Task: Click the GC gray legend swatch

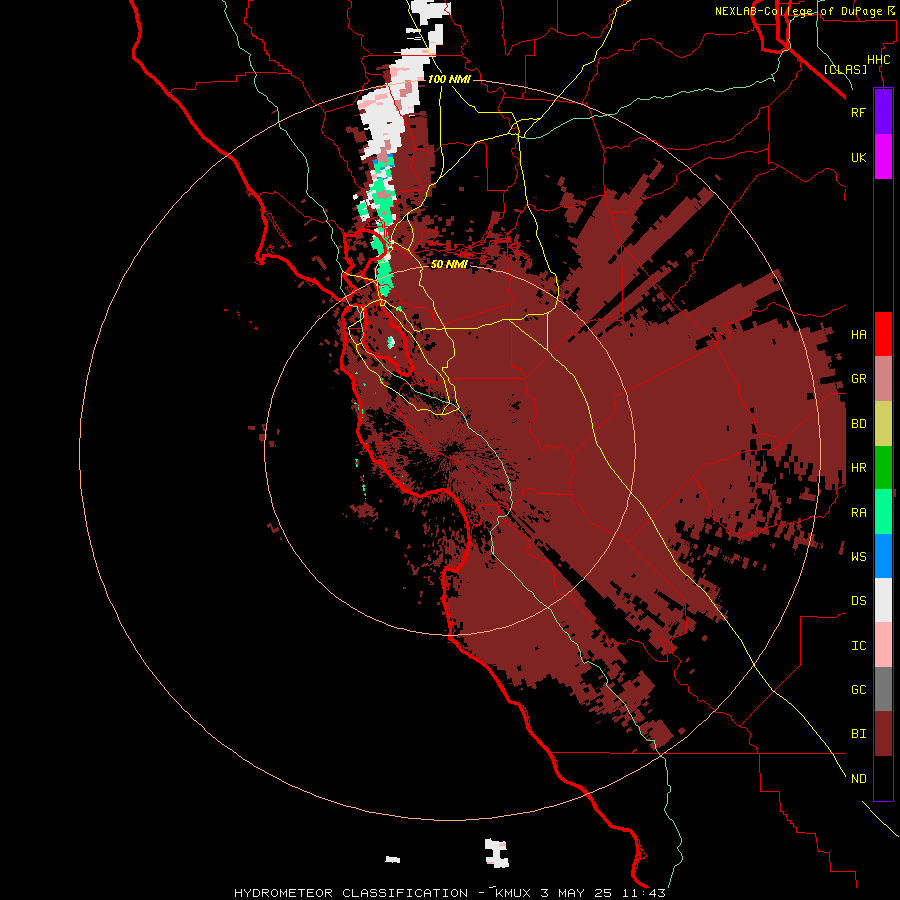Action: (x=883, y=689)
